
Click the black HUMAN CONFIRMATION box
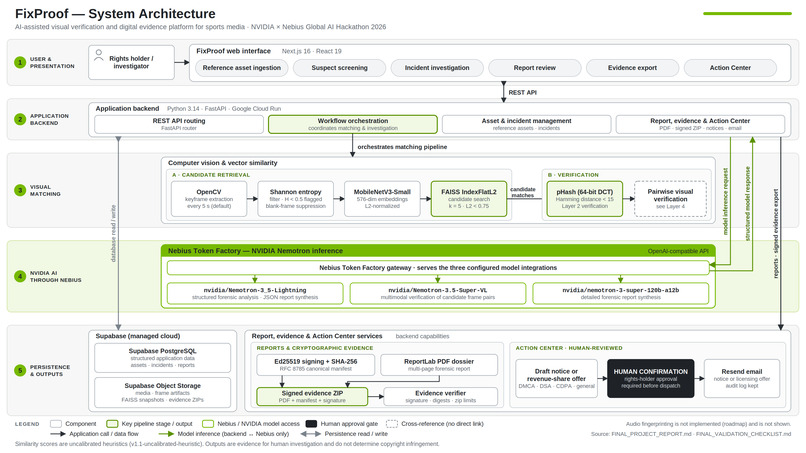[650, 378]
